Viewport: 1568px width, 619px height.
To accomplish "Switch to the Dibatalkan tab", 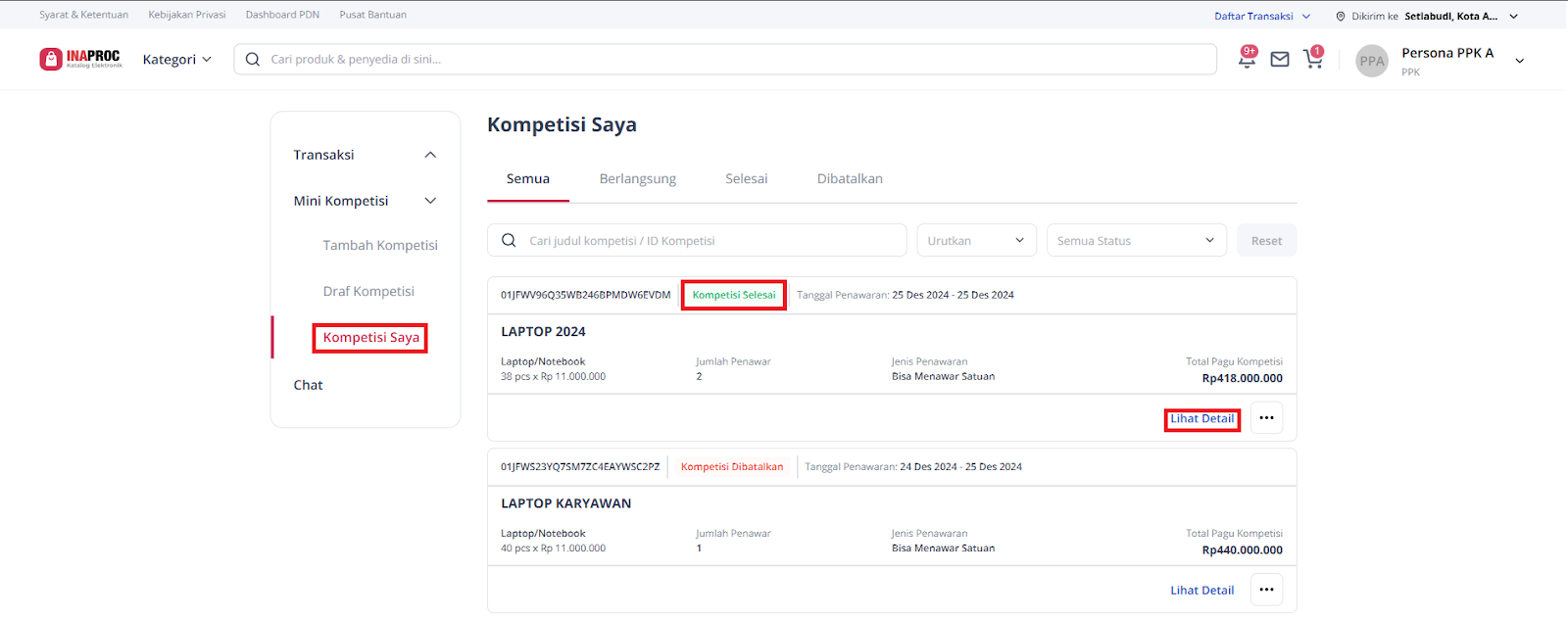I will coord(850,179).
